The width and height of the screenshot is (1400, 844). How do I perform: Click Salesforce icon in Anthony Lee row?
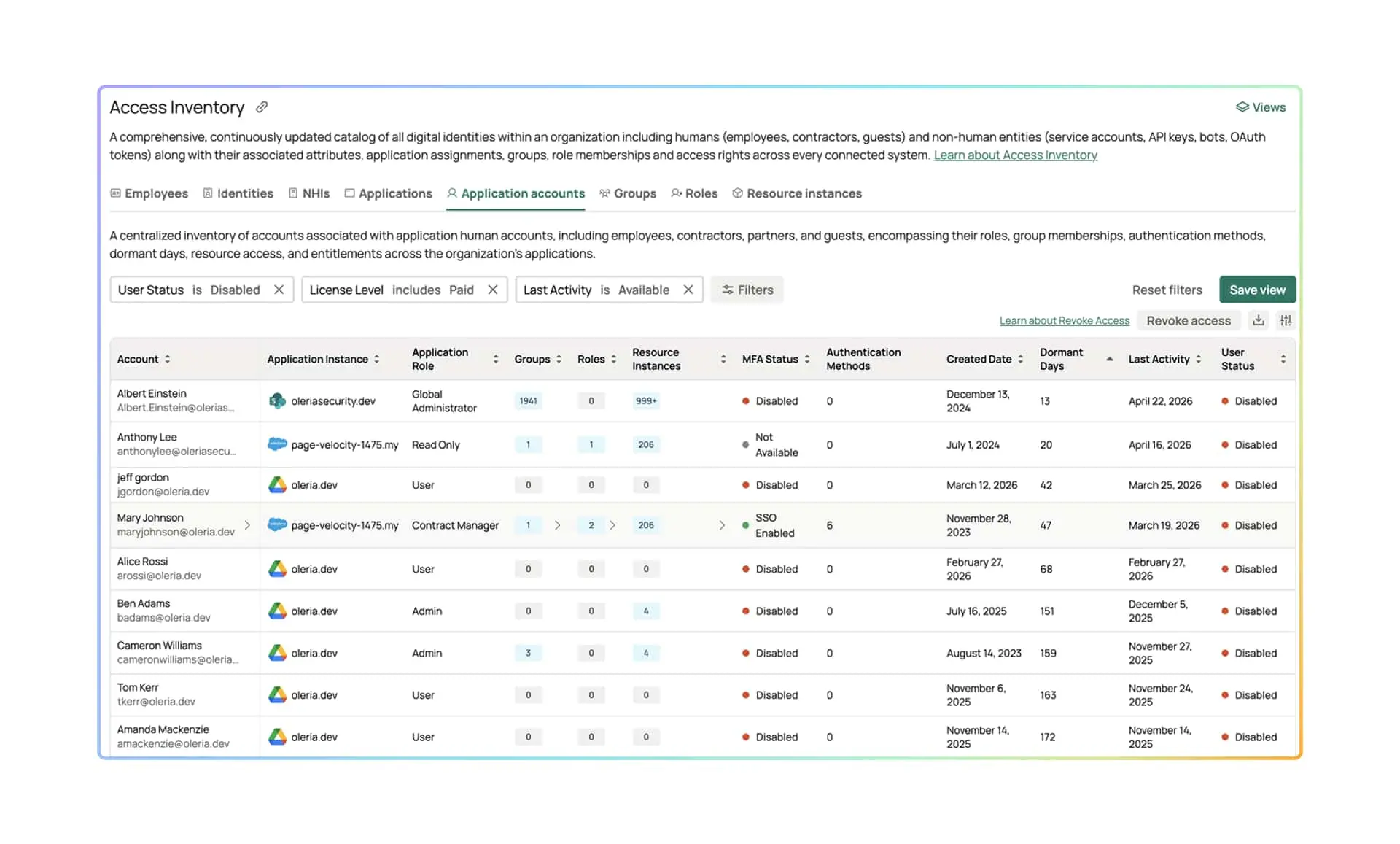277,444
